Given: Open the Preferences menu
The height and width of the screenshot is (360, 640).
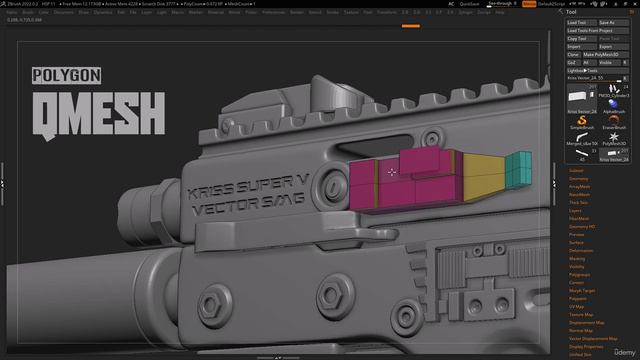Looking at the screenshot, I should click(x=273, y=12).
